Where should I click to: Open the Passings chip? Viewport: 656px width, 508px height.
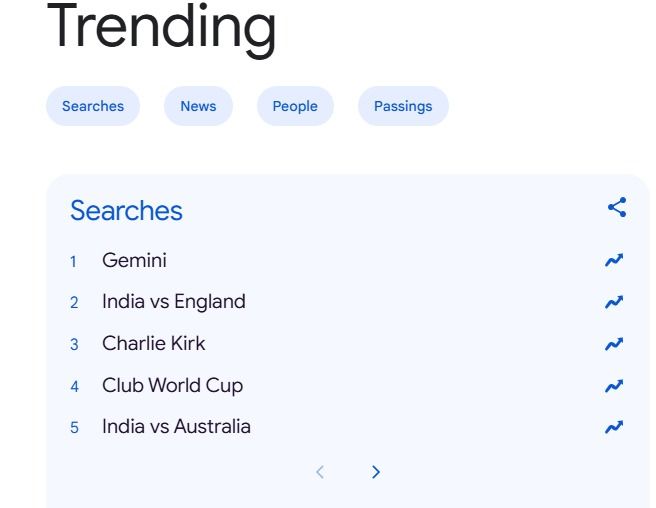coord(403,106)
